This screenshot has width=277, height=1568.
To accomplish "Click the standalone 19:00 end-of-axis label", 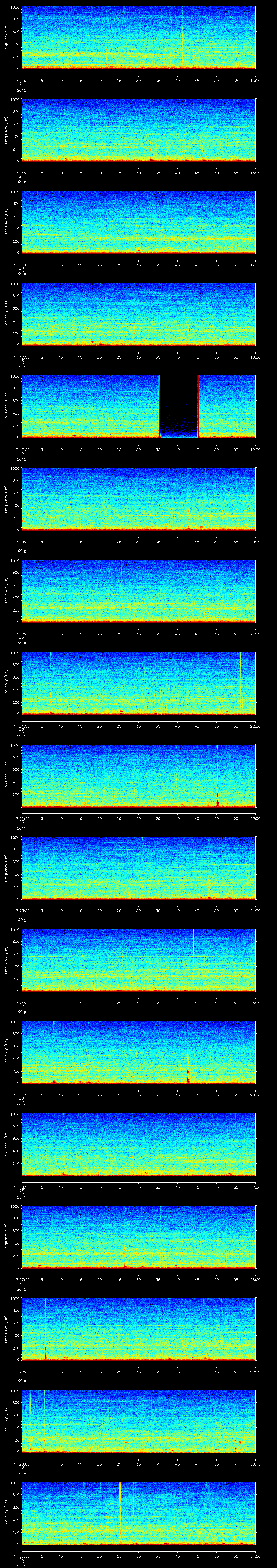I will click(x=255, y=449).
